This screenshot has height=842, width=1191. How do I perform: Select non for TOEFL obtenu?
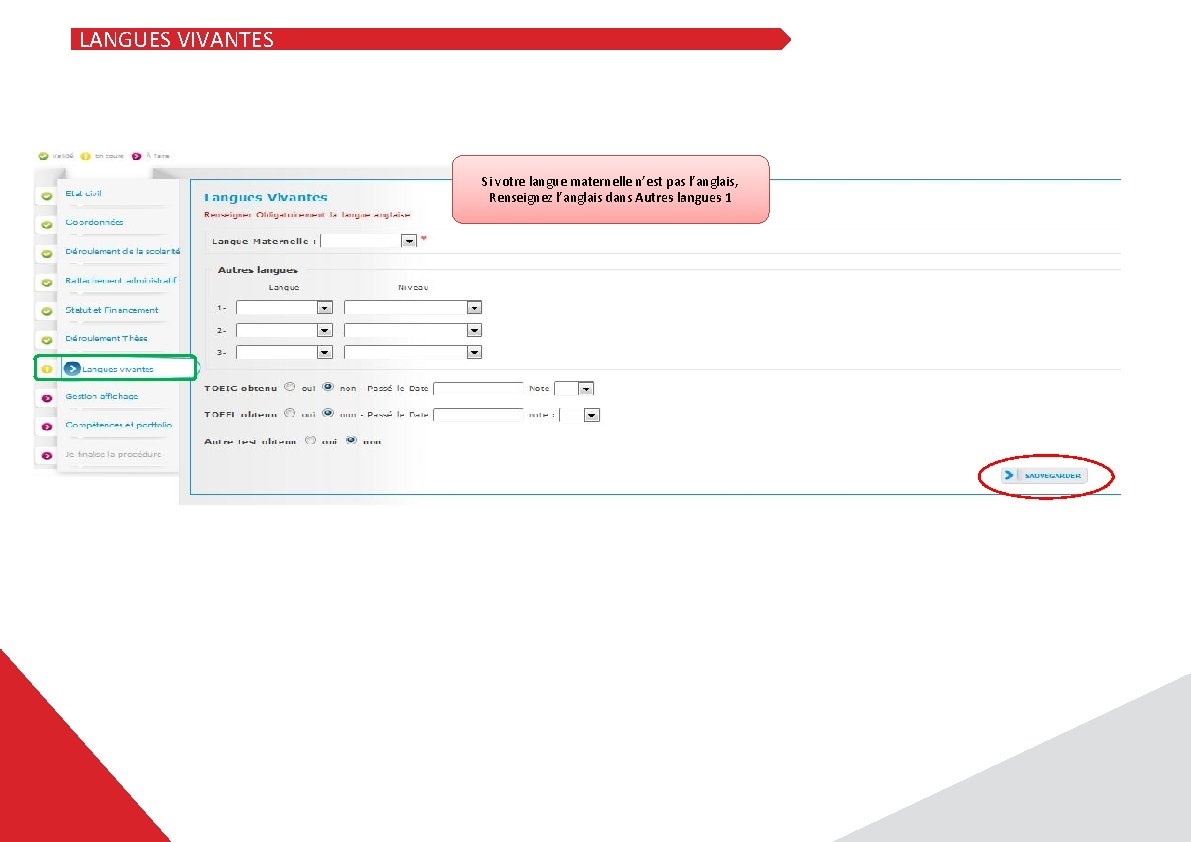click(x=328, y=414)
